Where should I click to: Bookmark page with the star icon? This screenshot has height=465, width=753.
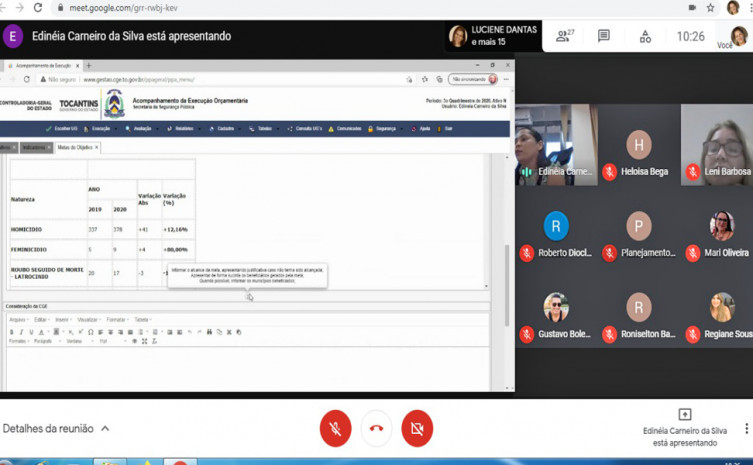click(710, 7)
